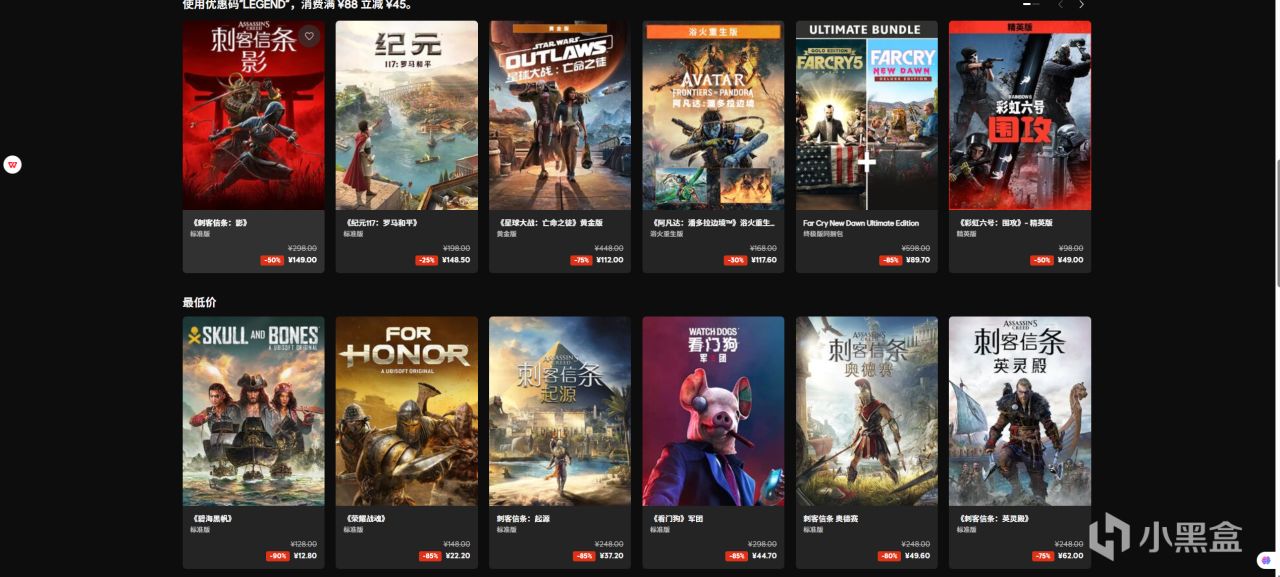Image resolution: width=1280 pixels, height=577 pixels.
Task: Select the first carousel page indicator
Action: click(x=1026, y=5)
